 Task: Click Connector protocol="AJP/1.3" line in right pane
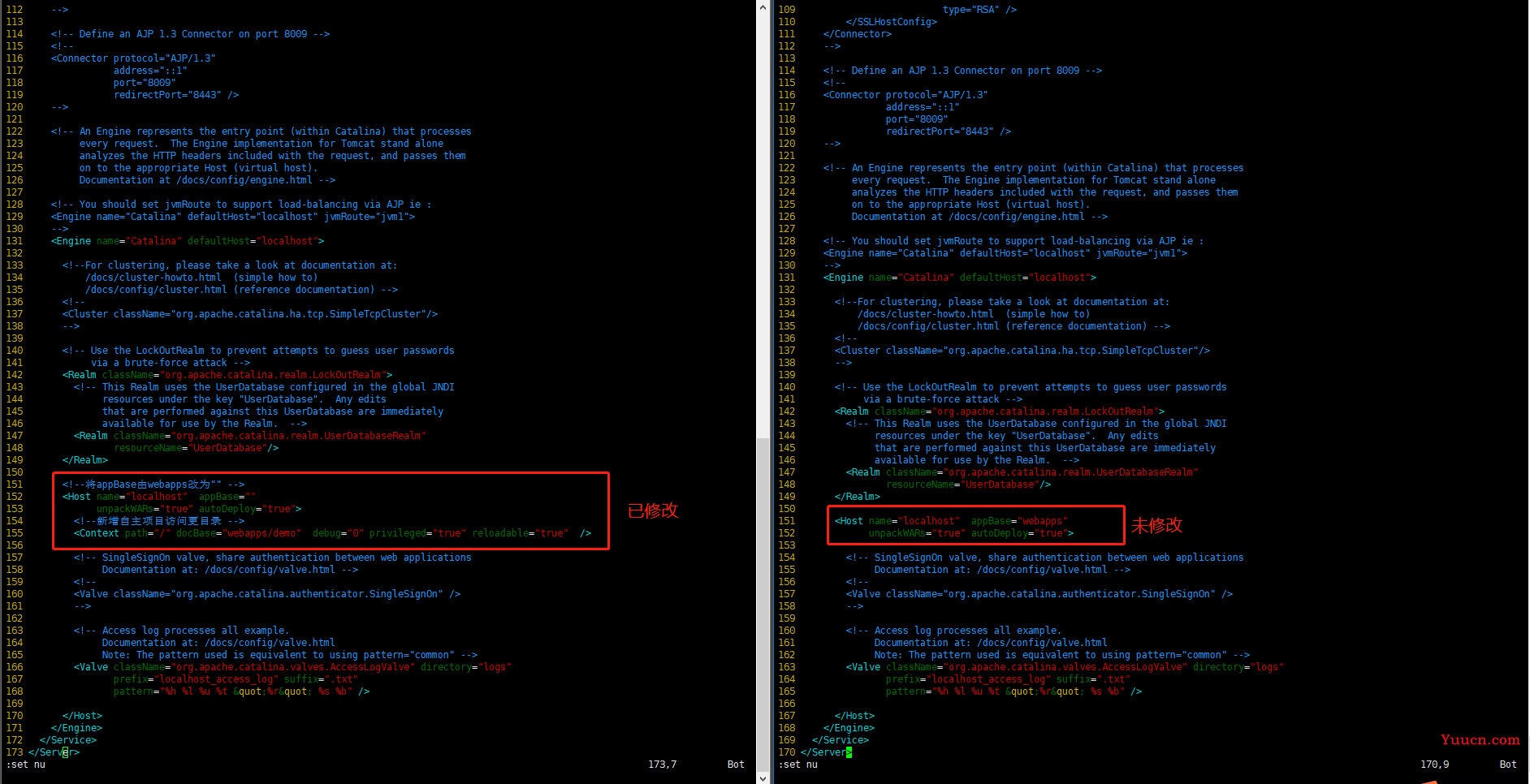(905, 95)
